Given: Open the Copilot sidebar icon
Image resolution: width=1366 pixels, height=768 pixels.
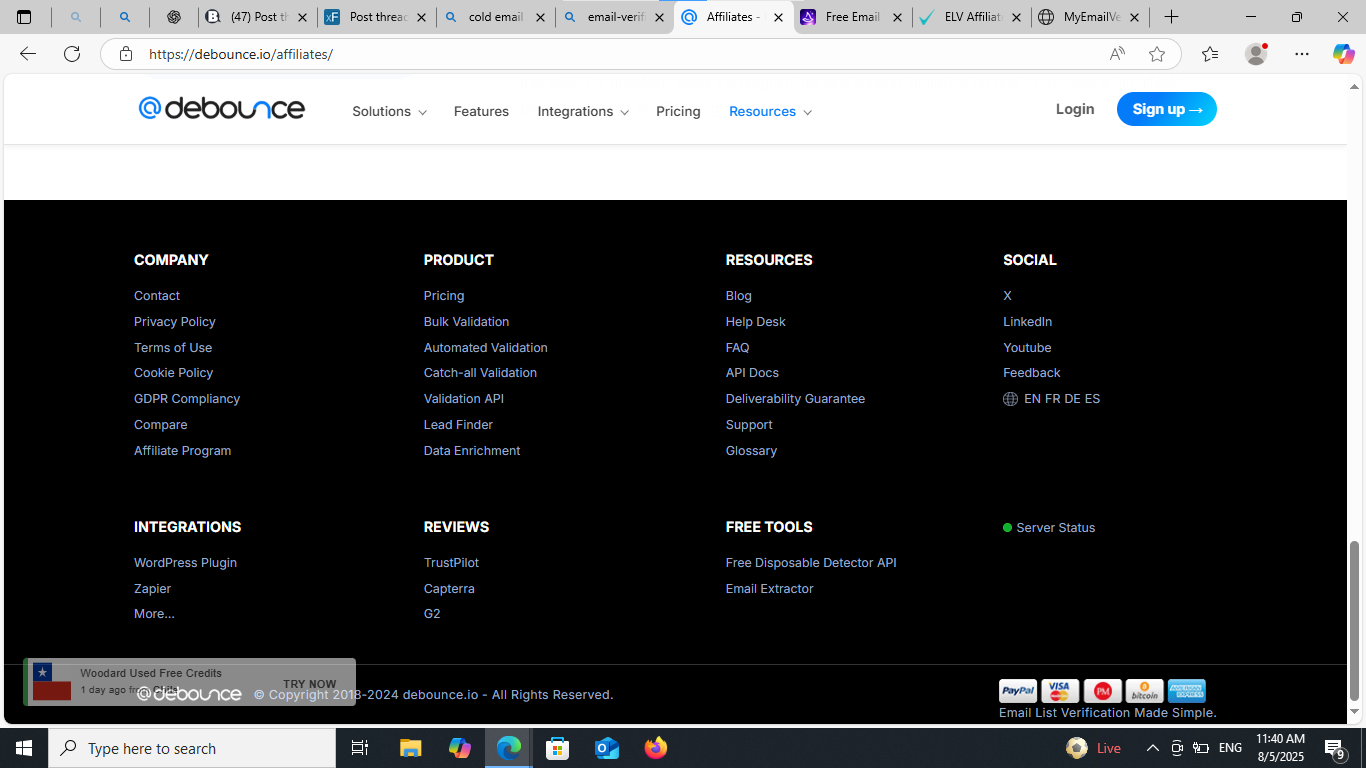Looking at the screenshot, I should point(1343,54).
